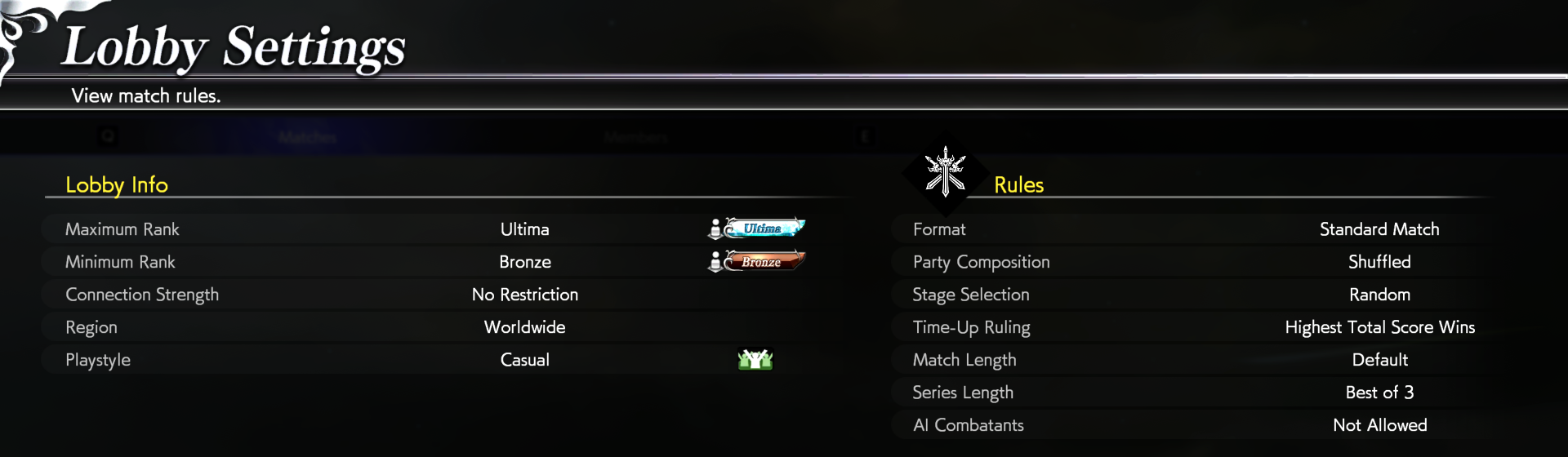The height and width of the screenshot is (457, 1568).
Task: Choose the Connection Strength No Restriction value
Action: pyautogui.click(x=525, y=295)
